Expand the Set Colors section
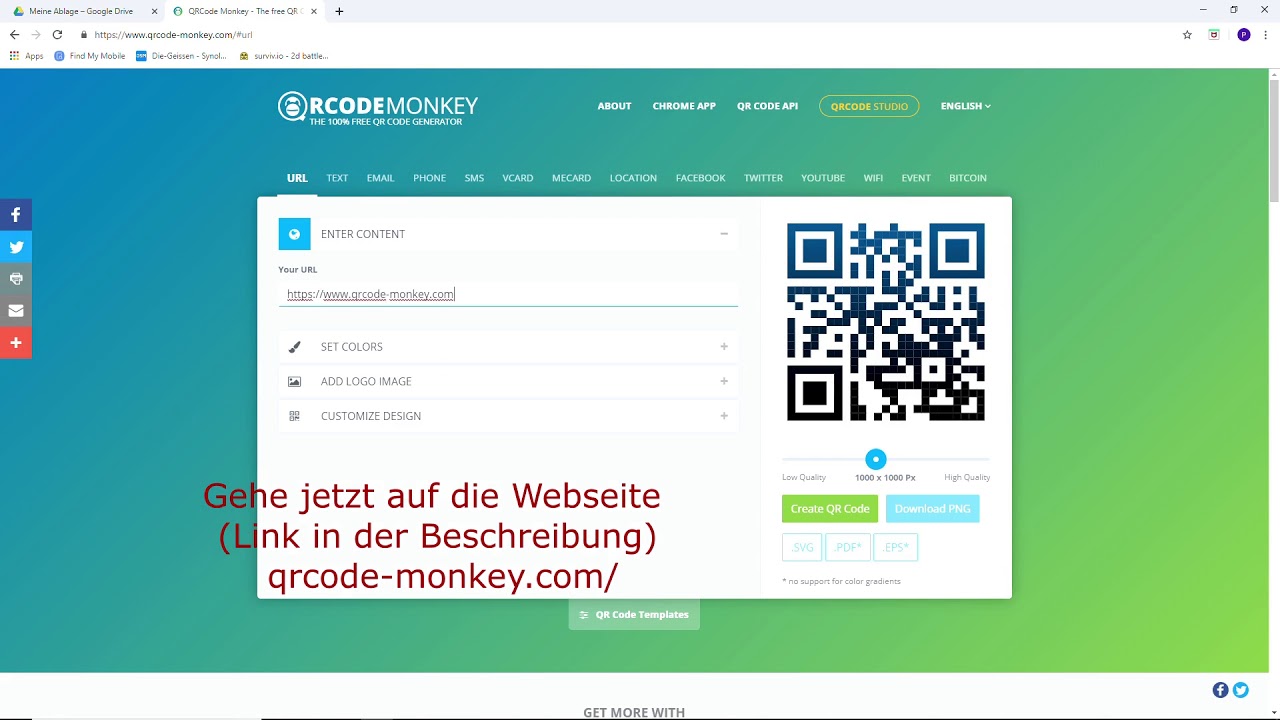Viewport: 1280px width, 720px height. point(723,347)
